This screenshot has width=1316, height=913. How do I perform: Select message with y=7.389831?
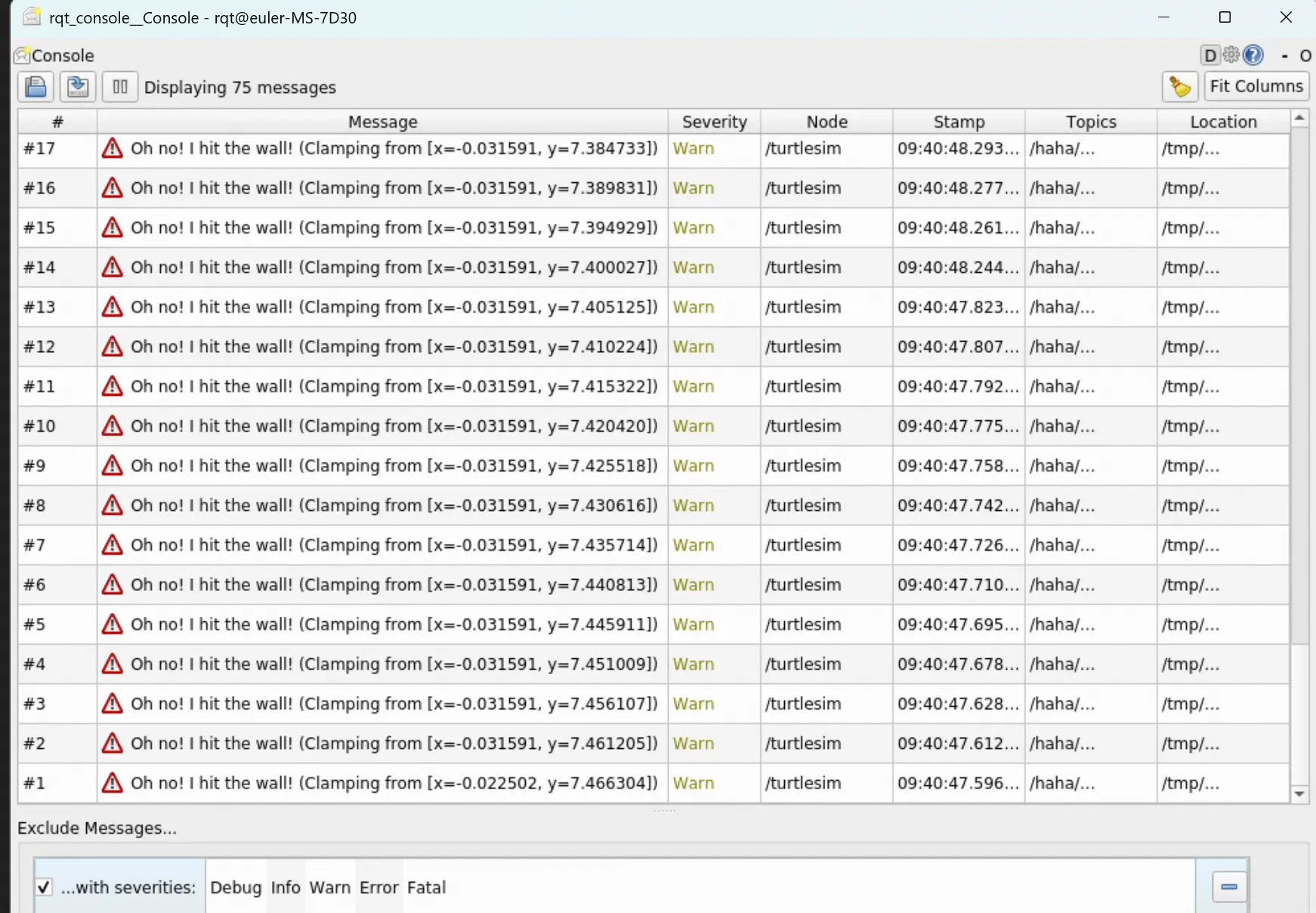point(382,187)
